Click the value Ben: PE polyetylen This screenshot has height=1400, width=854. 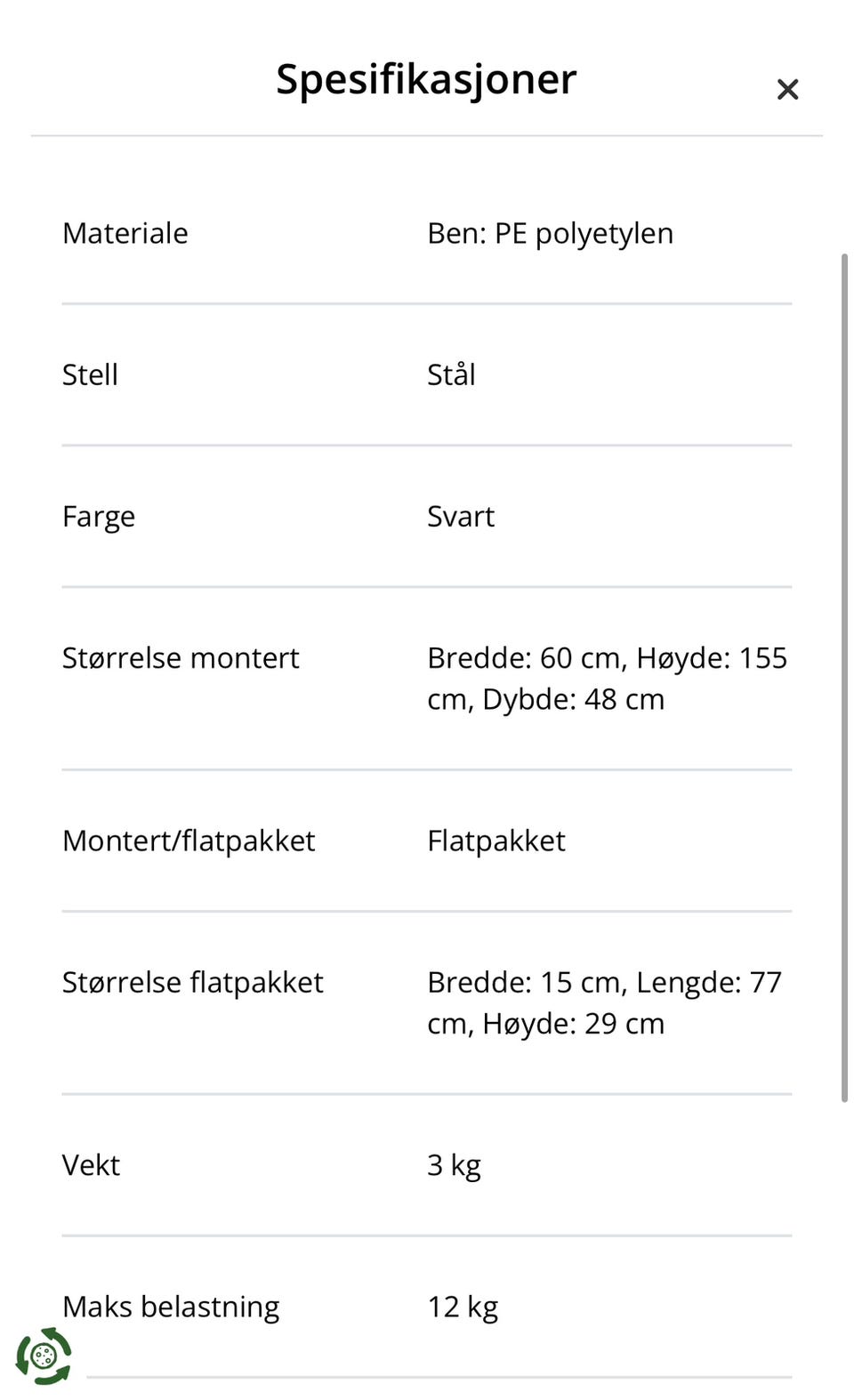coord(550,233)
